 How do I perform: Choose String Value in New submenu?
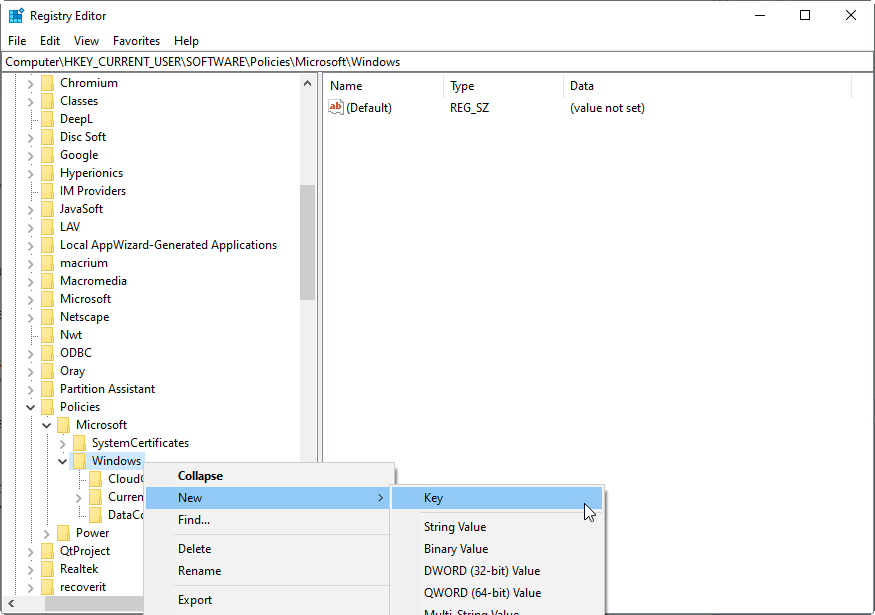click(x=497, y=527)
